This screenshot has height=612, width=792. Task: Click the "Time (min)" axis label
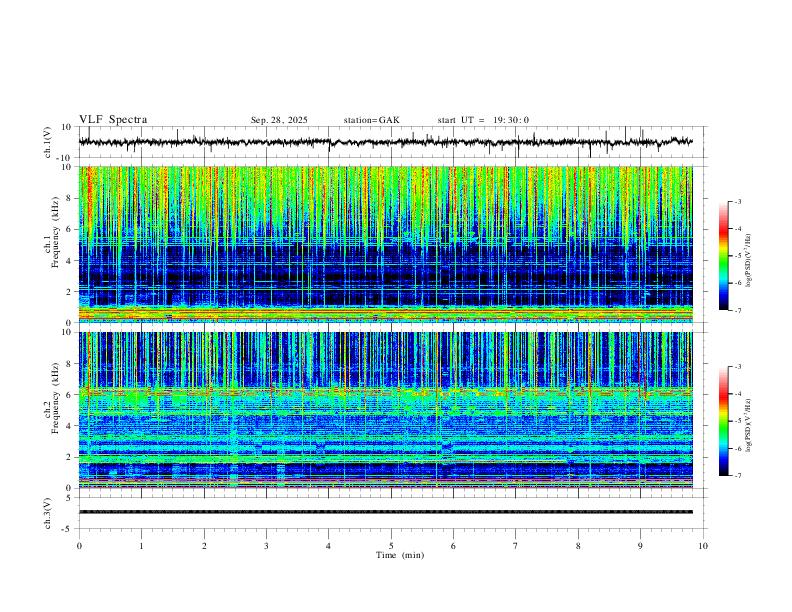400,555
